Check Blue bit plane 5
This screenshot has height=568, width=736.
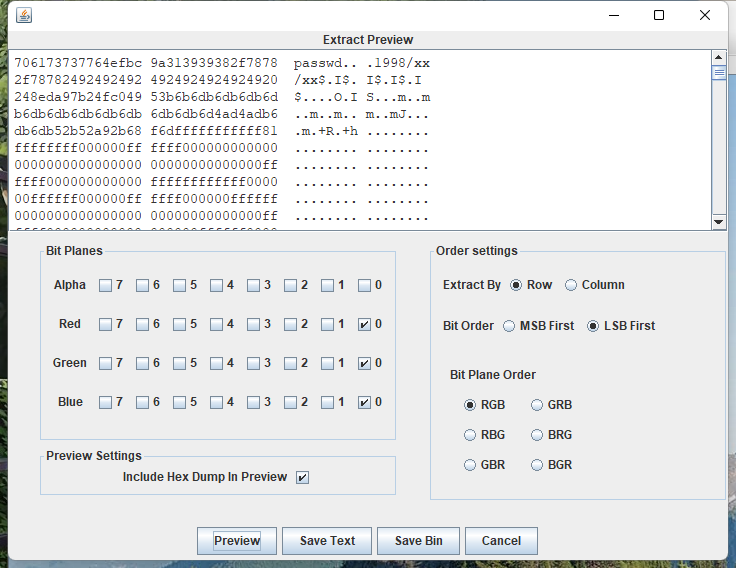(x=179, y=402)
